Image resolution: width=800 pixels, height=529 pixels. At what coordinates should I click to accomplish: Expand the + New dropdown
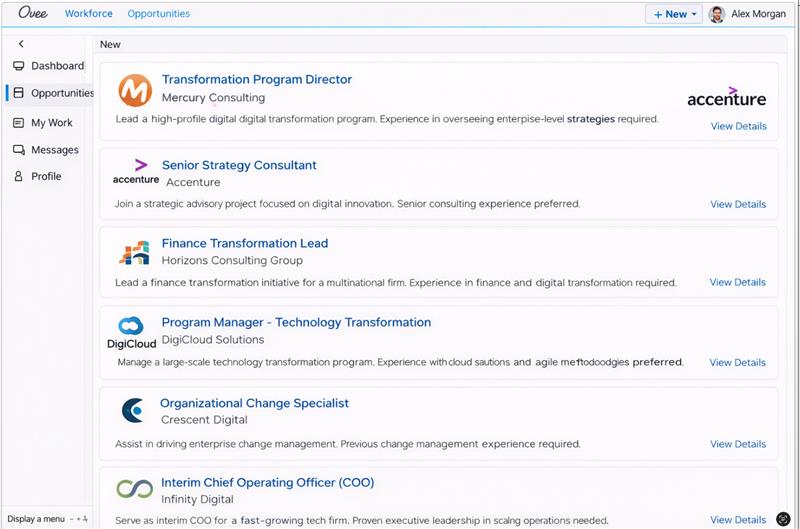pos(675,14)
